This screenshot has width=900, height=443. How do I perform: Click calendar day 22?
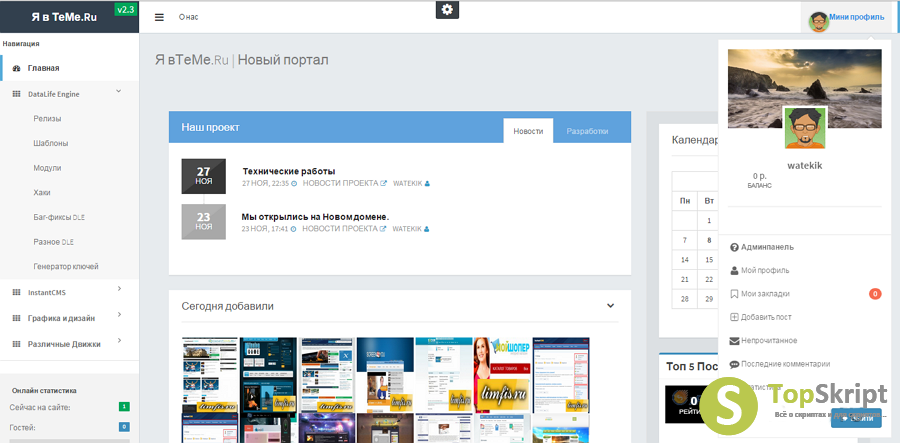click(x=709, y=279)
